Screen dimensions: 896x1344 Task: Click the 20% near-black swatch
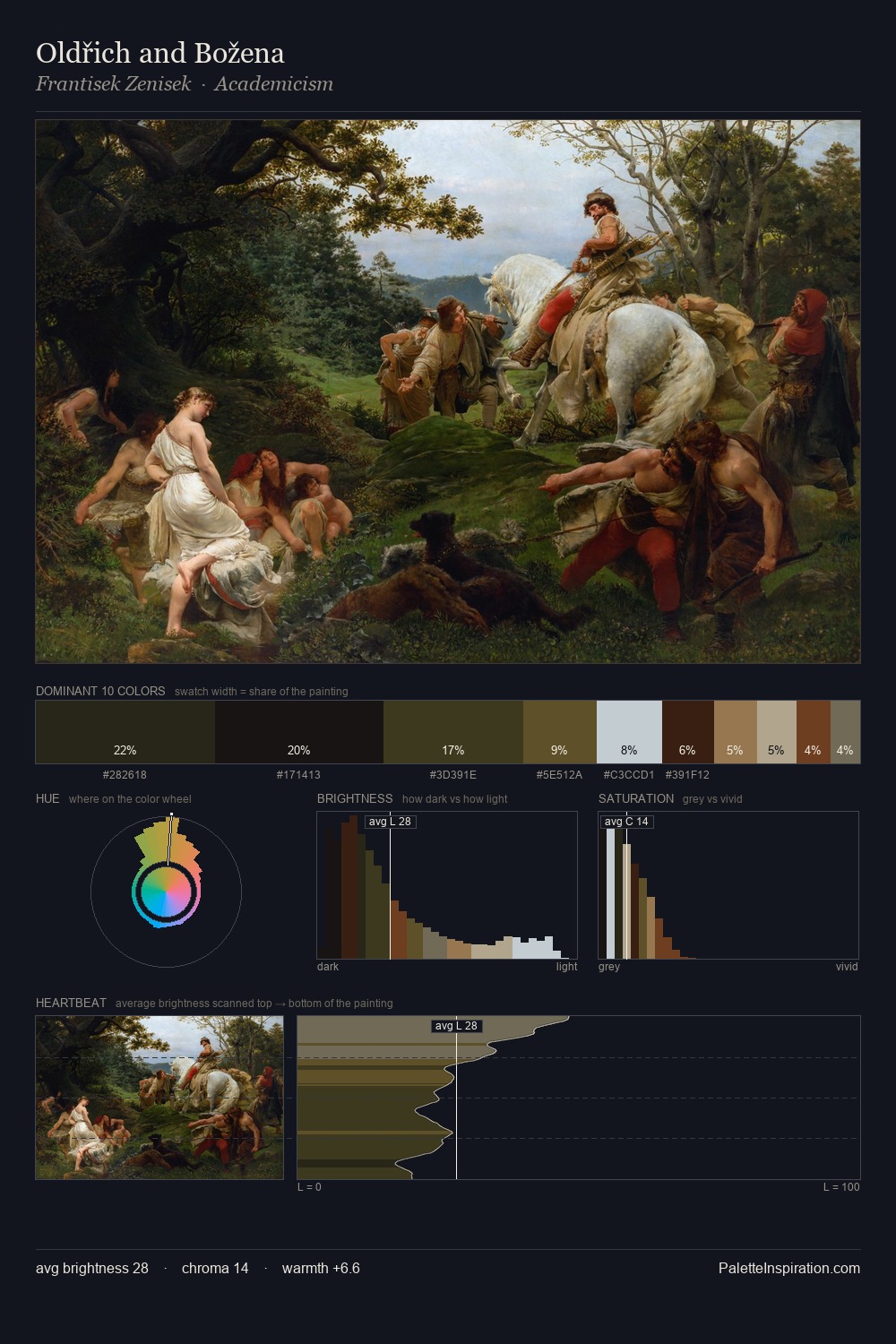pyautogui.click(x=299, y=732)
